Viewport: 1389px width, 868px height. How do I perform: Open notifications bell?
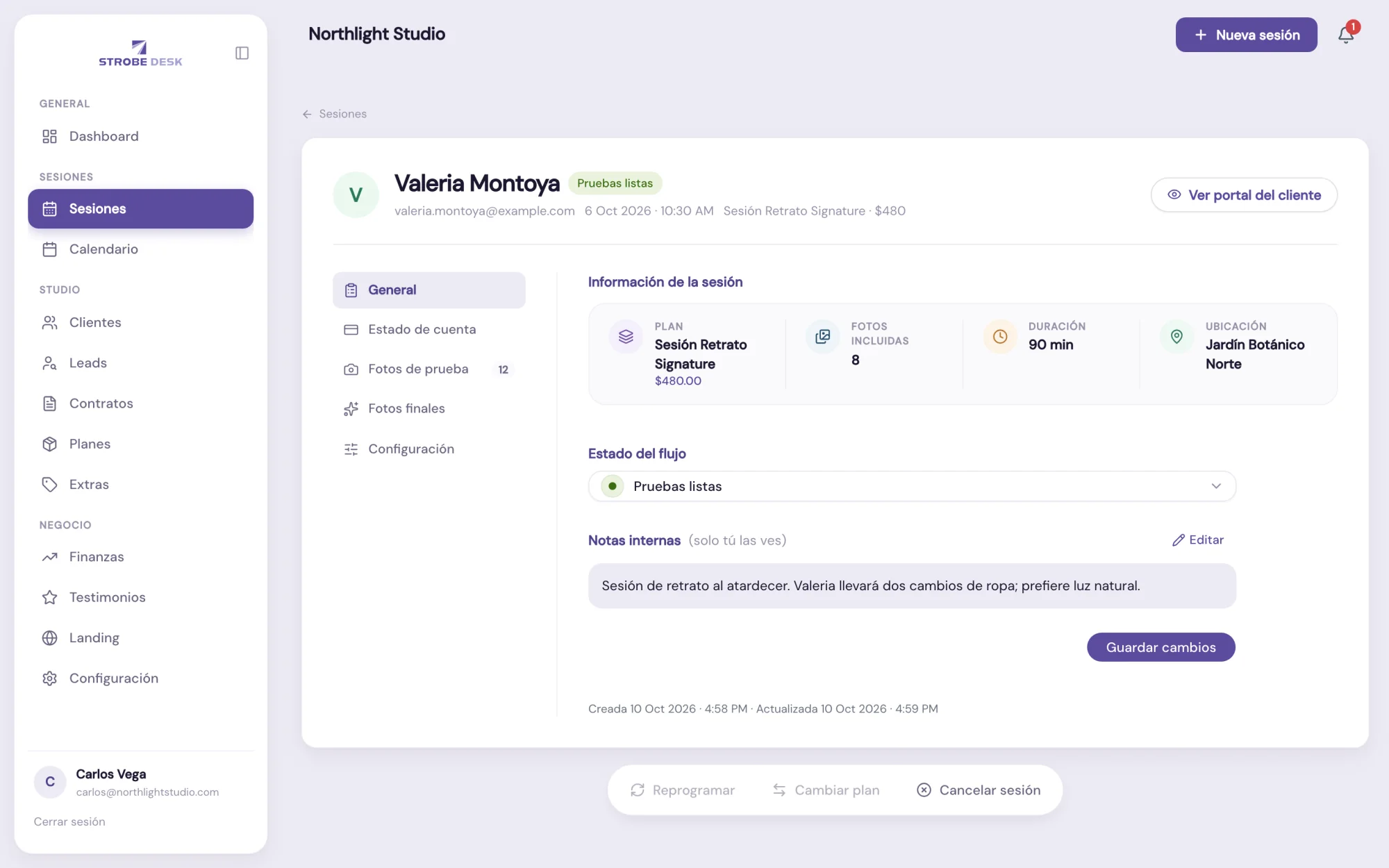tap(1346, 35)
